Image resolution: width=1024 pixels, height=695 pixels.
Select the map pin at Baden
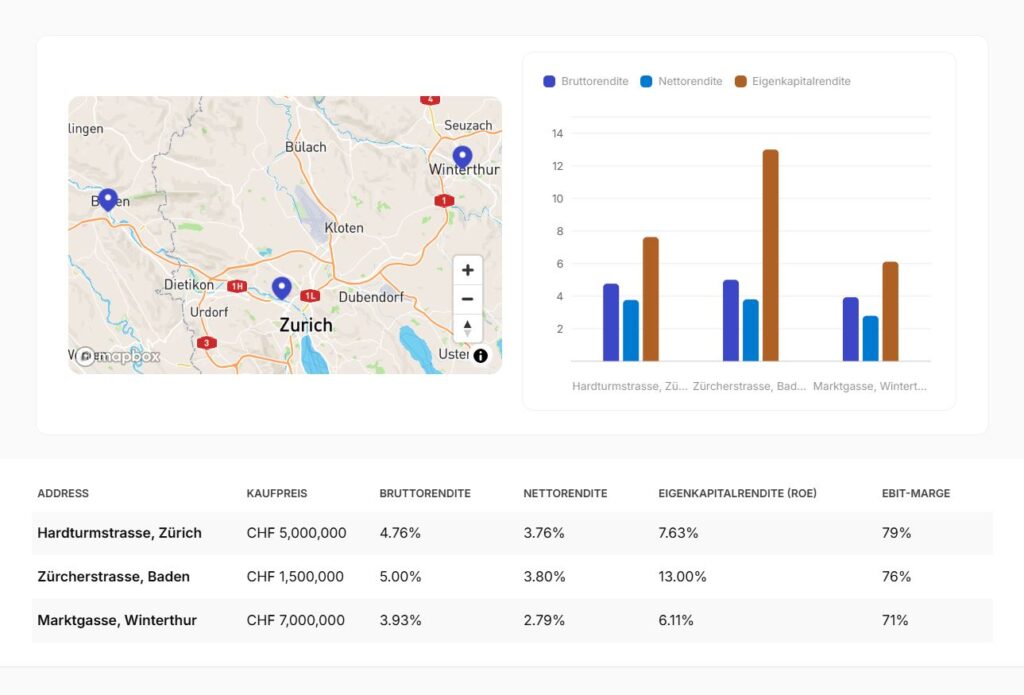(107, 200)
